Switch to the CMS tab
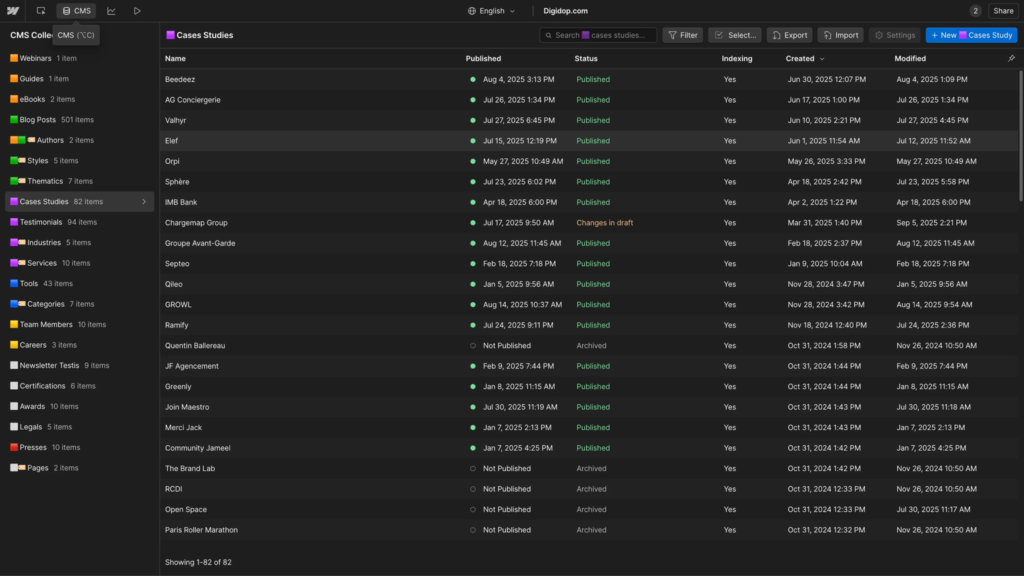This screenshot has width=1024, height=576. tap(76, 11)
